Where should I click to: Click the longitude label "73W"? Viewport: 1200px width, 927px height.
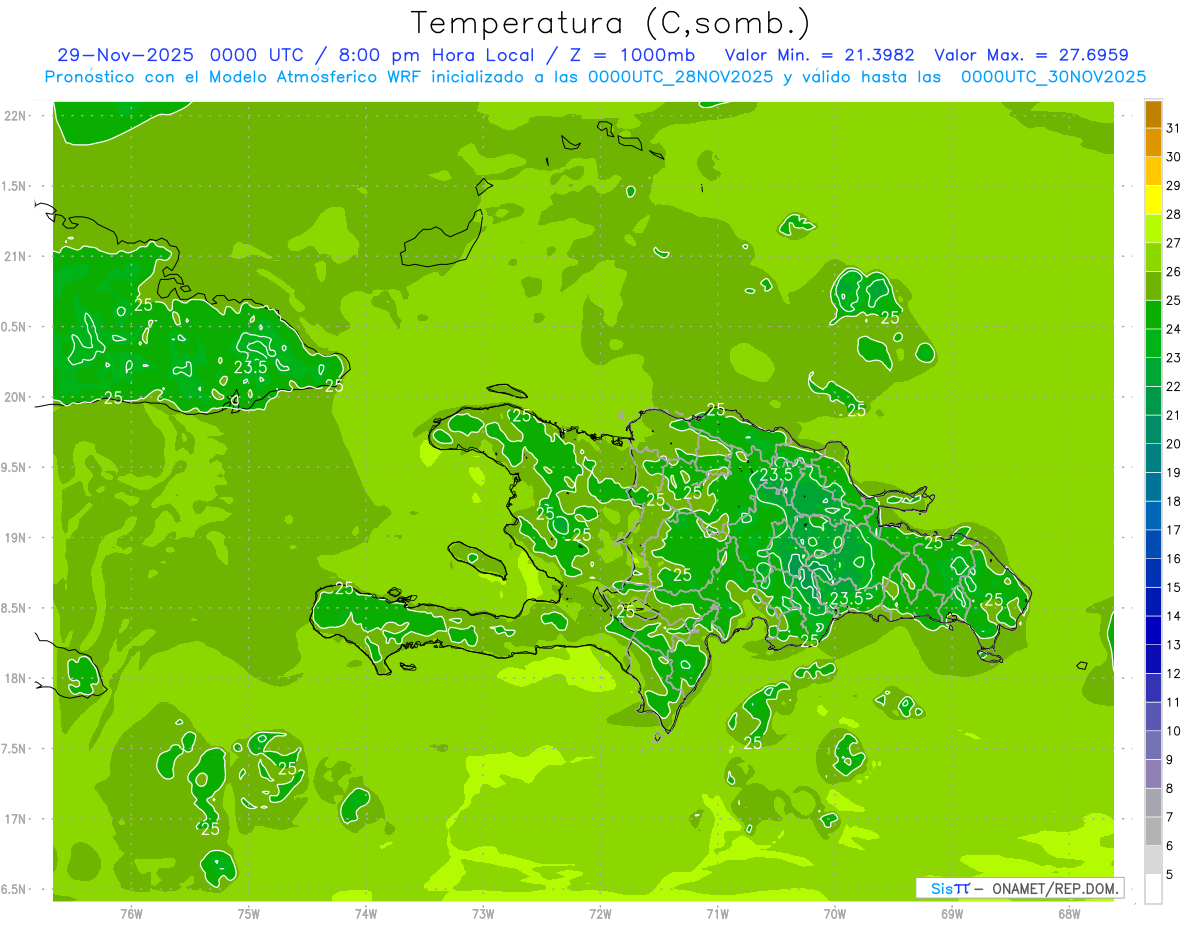[483, 914]
